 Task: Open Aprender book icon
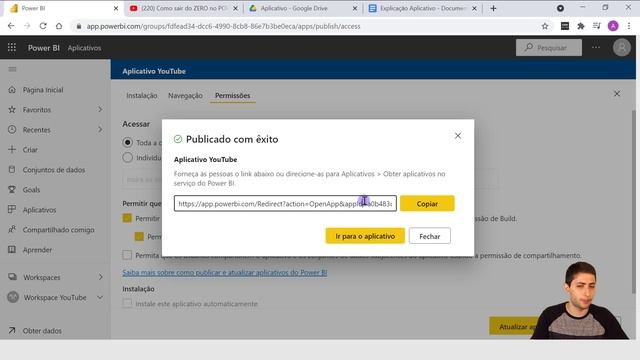12,249
